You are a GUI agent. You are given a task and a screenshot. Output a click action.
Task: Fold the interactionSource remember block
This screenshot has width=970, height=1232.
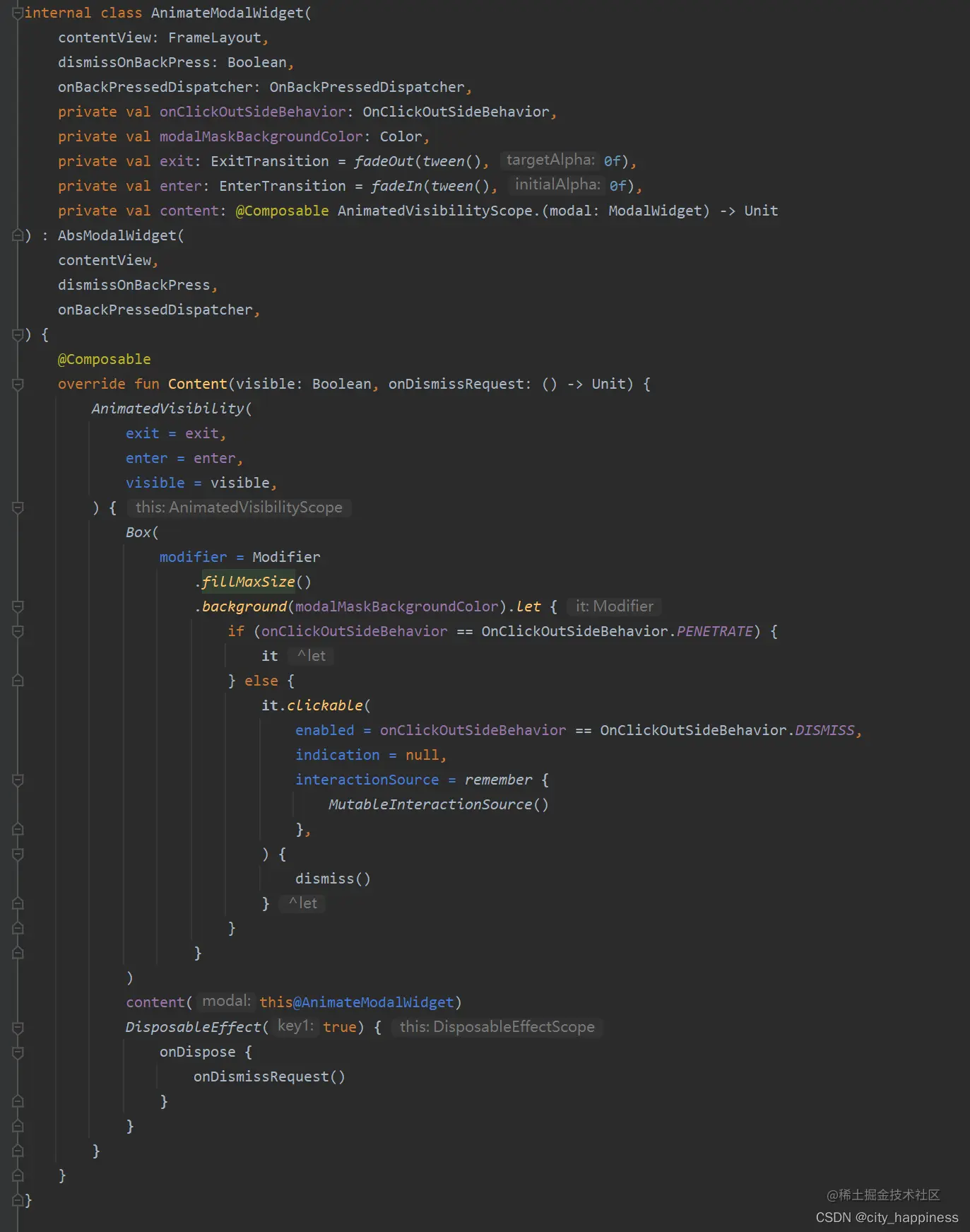(18, 780)
